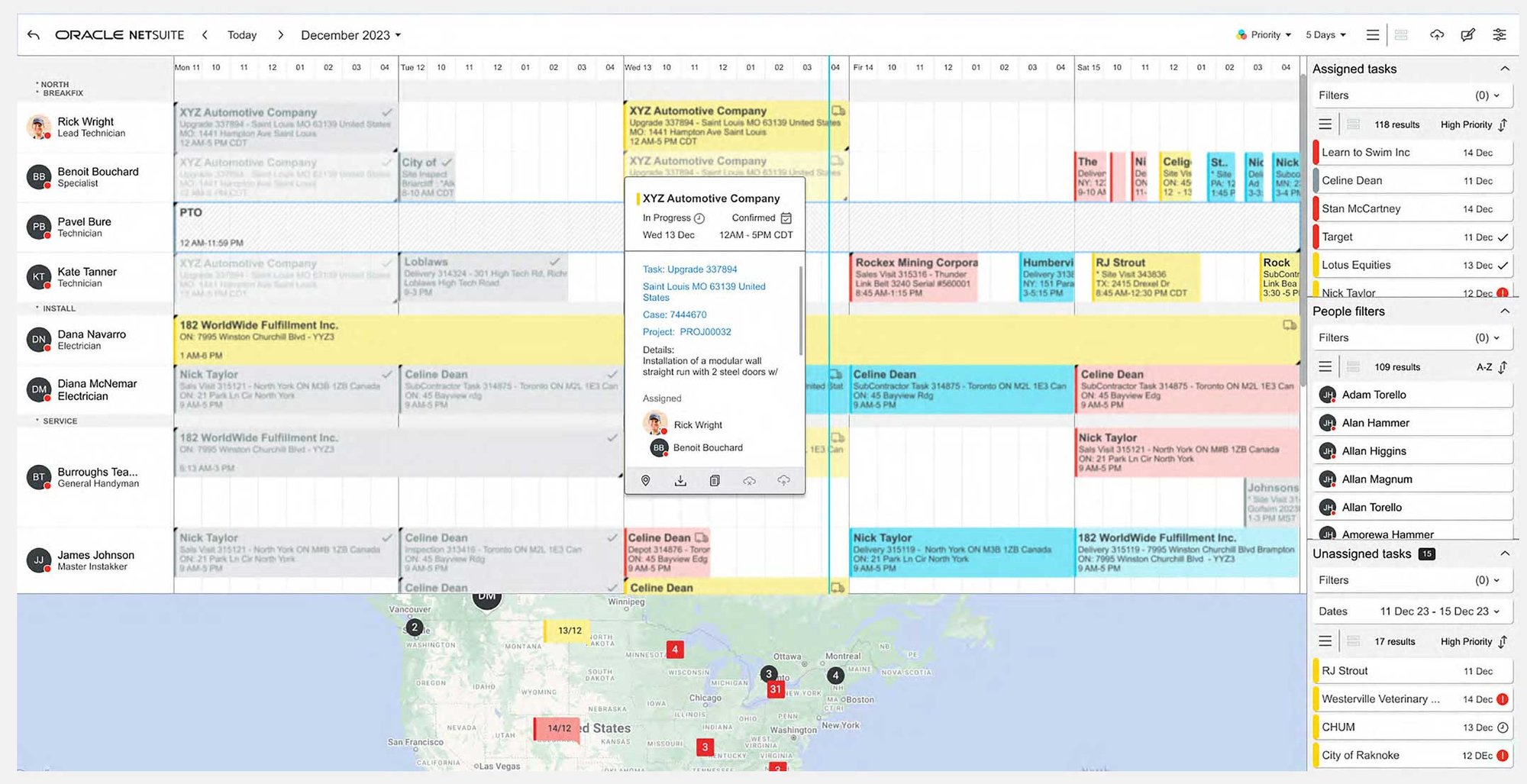Jump to Today on the schedule
This screenshot has width=1527, height=784.
[242, 35]
